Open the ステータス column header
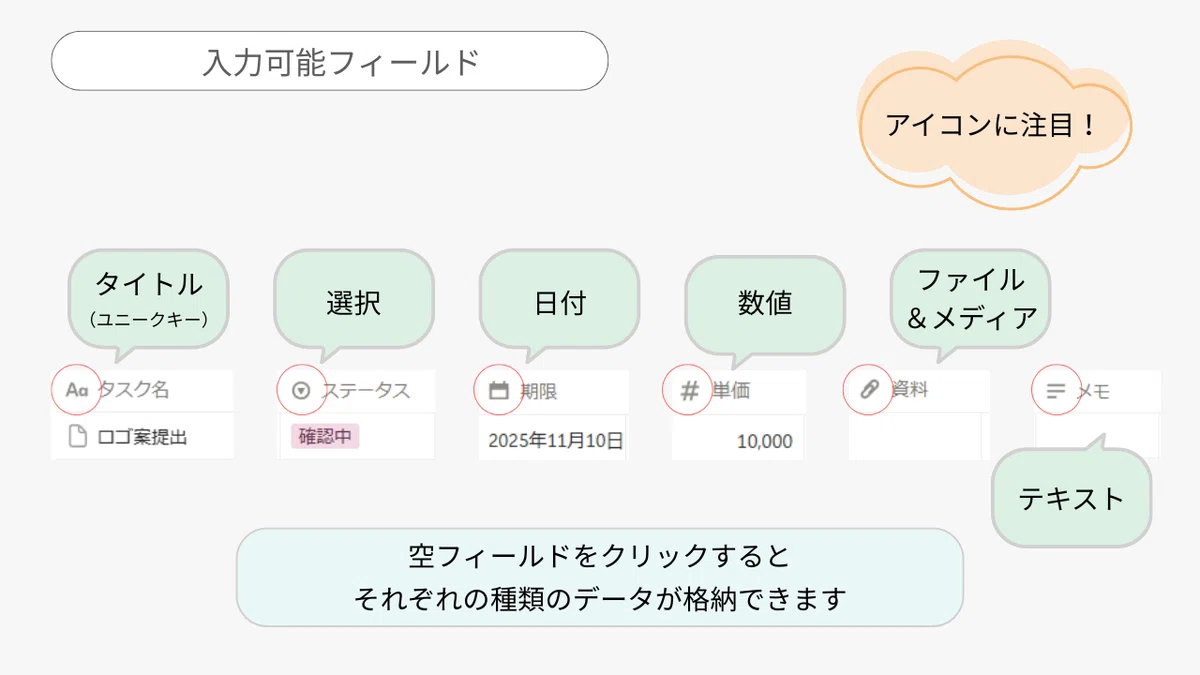Screen dimensions: 1200x675 pyautogui.click(x=357, y=391)
